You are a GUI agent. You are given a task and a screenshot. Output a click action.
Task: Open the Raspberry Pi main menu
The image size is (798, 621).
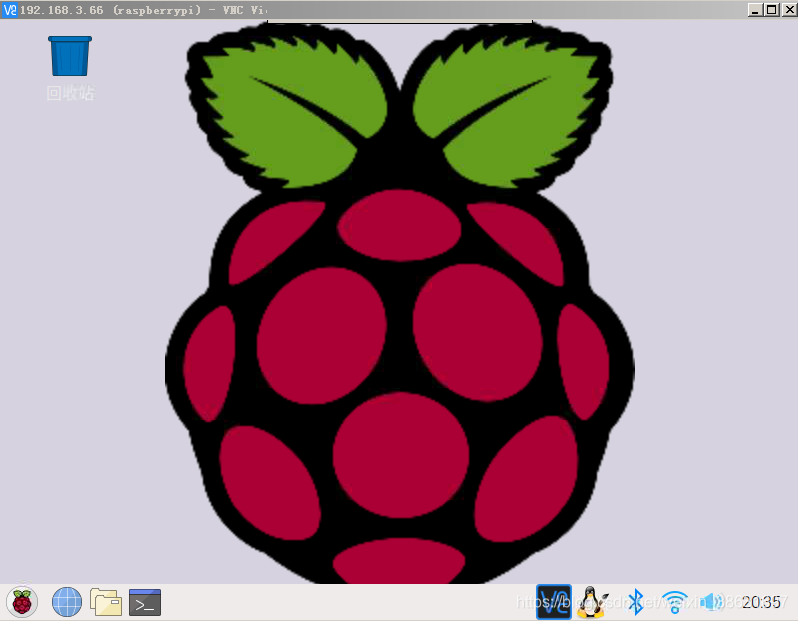coord(22,602)
